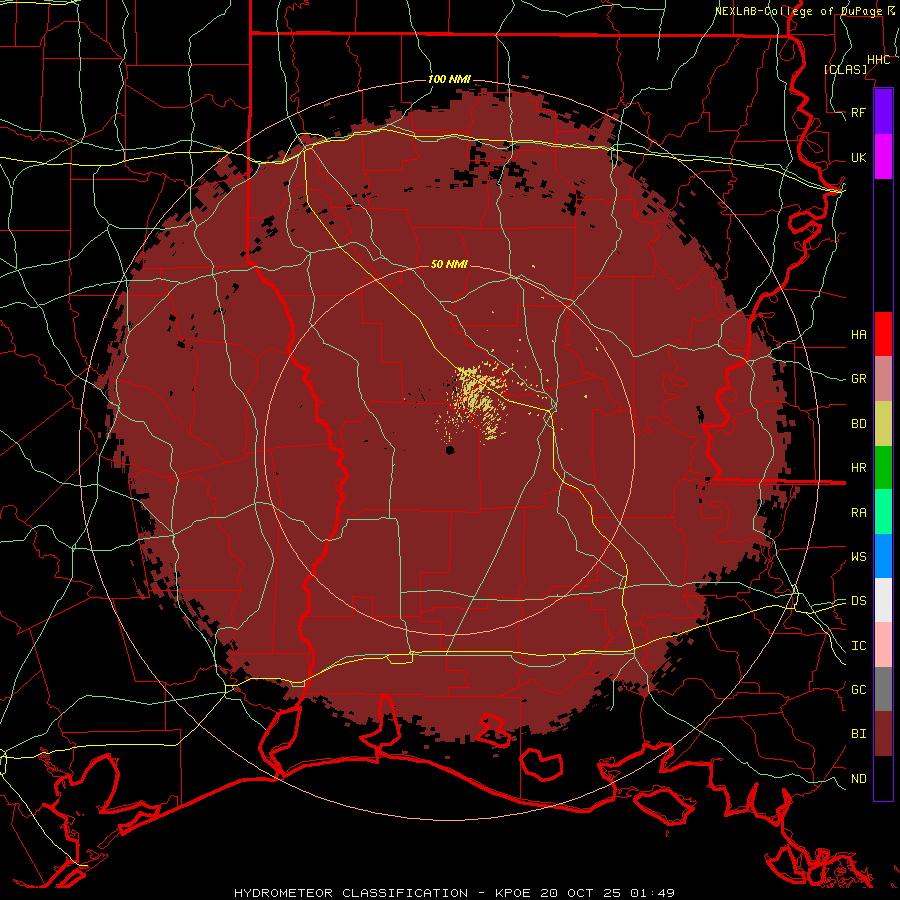Pick the RA light-green legend swatch
Screen dimensions: 900x900
coord(883,512)
